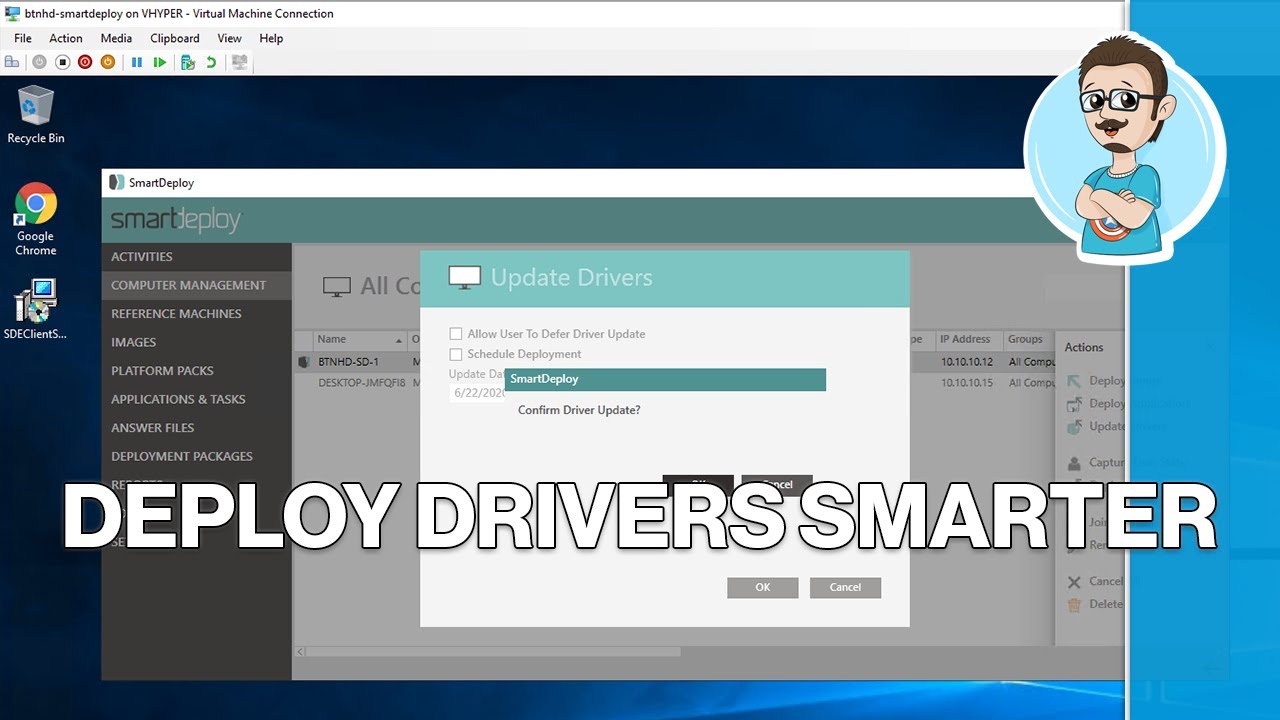Open ANSWER FILES in the sidebar

[x=196, y=428]
